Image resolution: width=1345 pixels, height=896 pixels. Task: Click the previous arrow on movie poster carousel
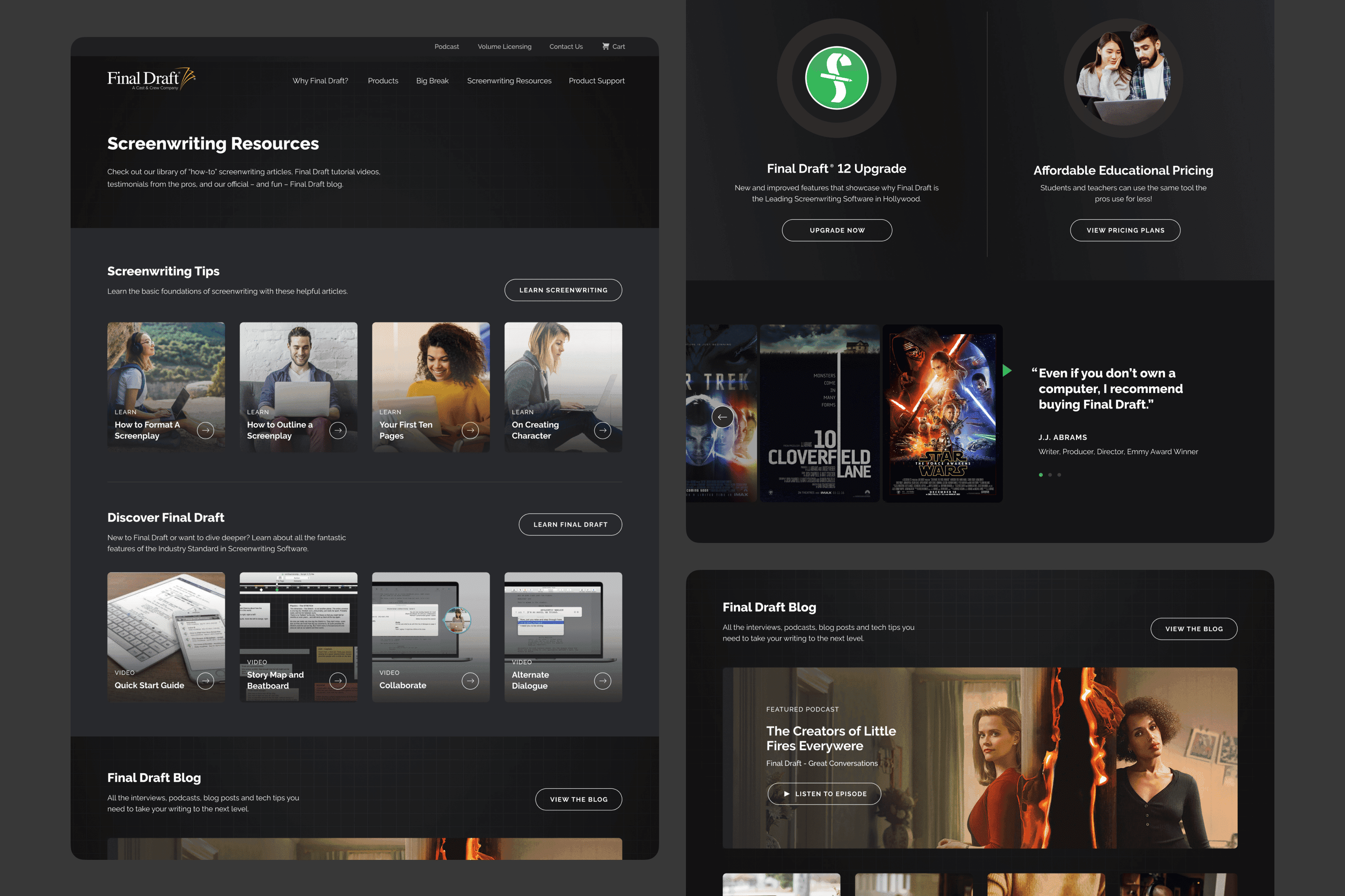tap(722, 416)
